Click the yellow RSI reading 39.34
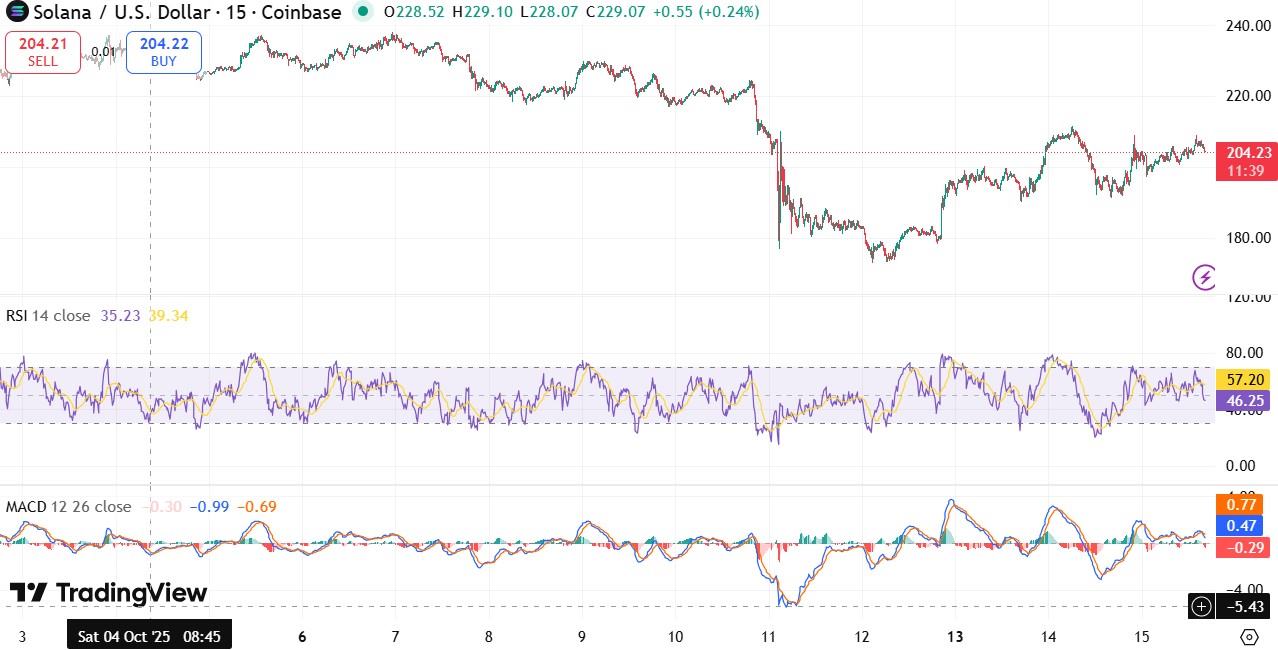This screenshot has width=1278, height=650. [168, 316]
